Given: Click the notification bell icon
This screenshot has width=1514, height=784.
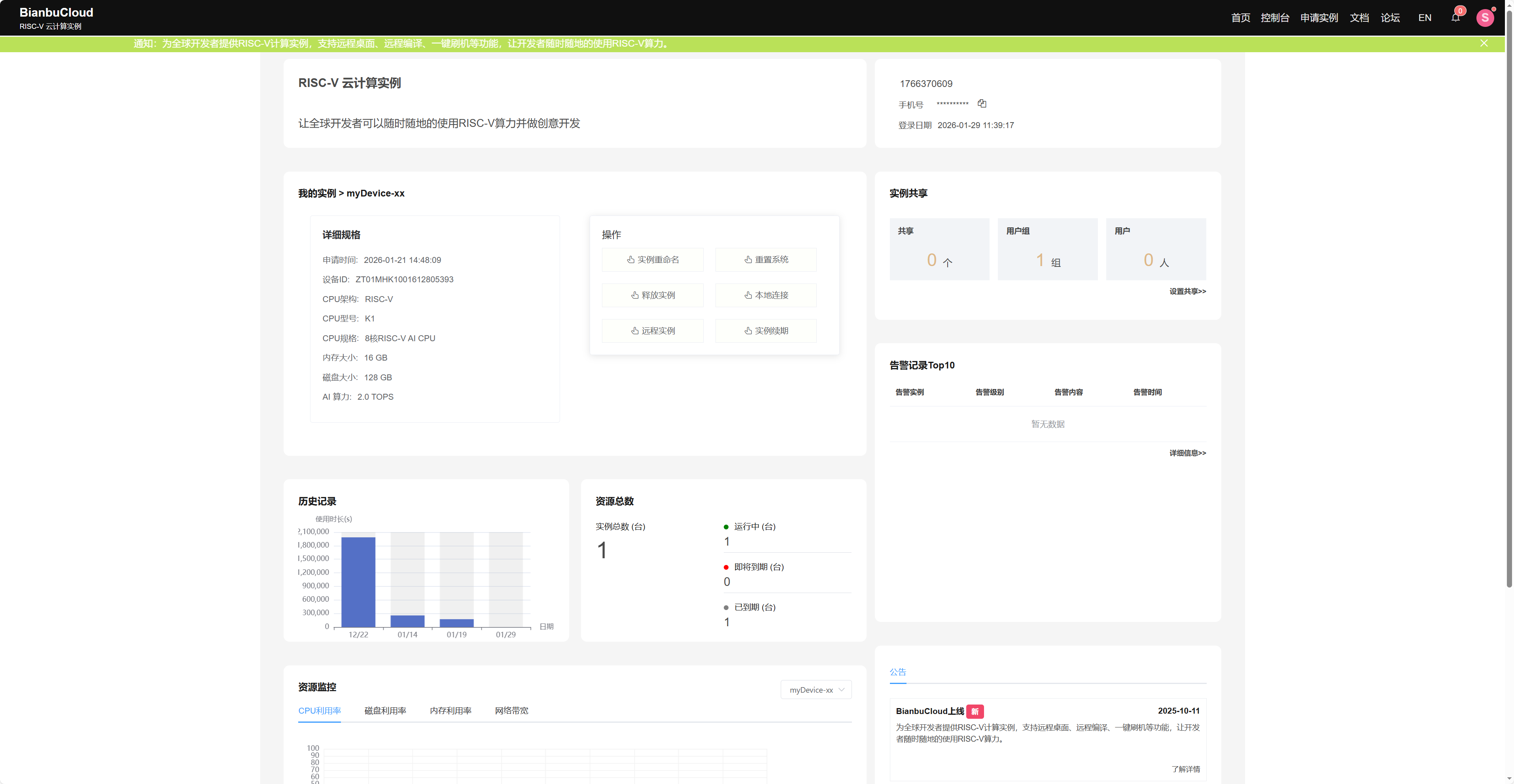Looking at the screenshot, I should (x=1455, y=18).
